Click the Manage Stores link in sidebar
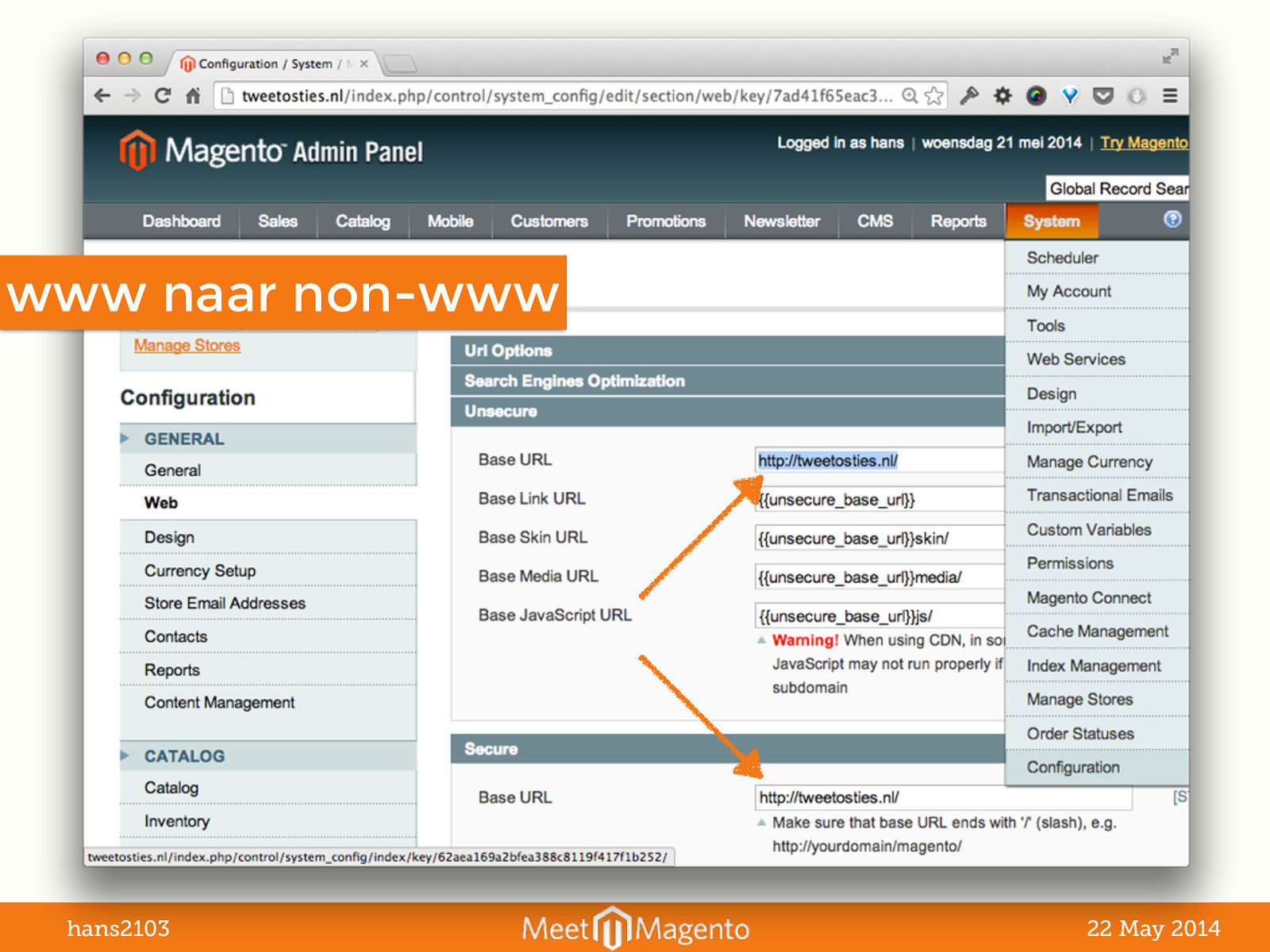 187,346
